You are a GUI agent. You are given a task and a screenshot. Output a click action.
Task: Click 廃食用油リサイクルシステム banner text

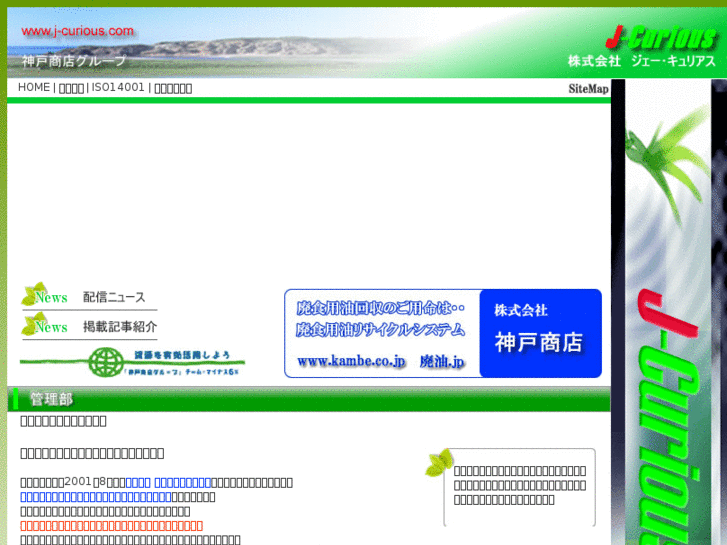coord(380,329)
